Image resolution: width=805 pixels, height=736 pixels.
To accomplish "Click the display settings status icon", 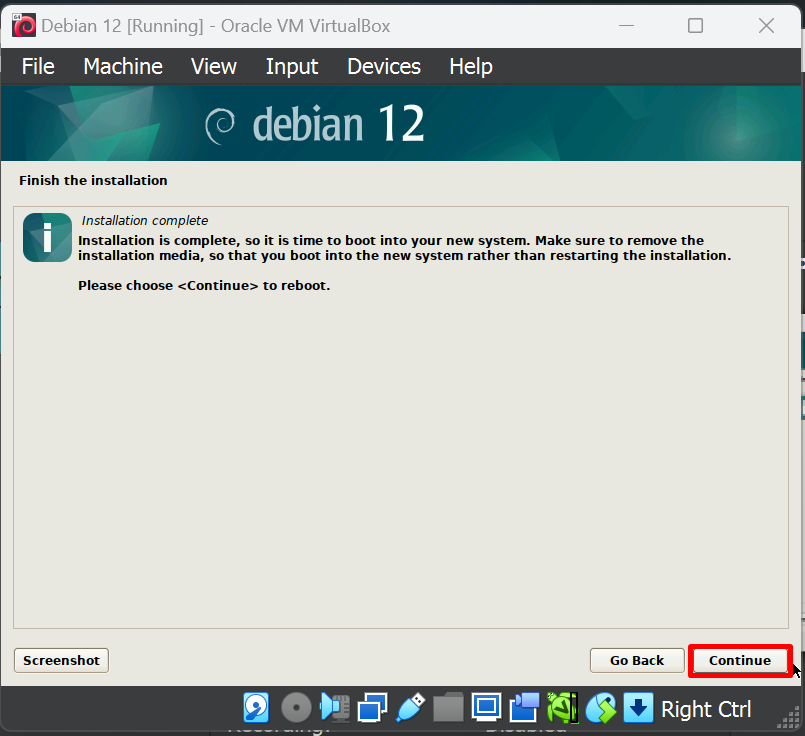I will pyautogui.click(x=486, y=708).
